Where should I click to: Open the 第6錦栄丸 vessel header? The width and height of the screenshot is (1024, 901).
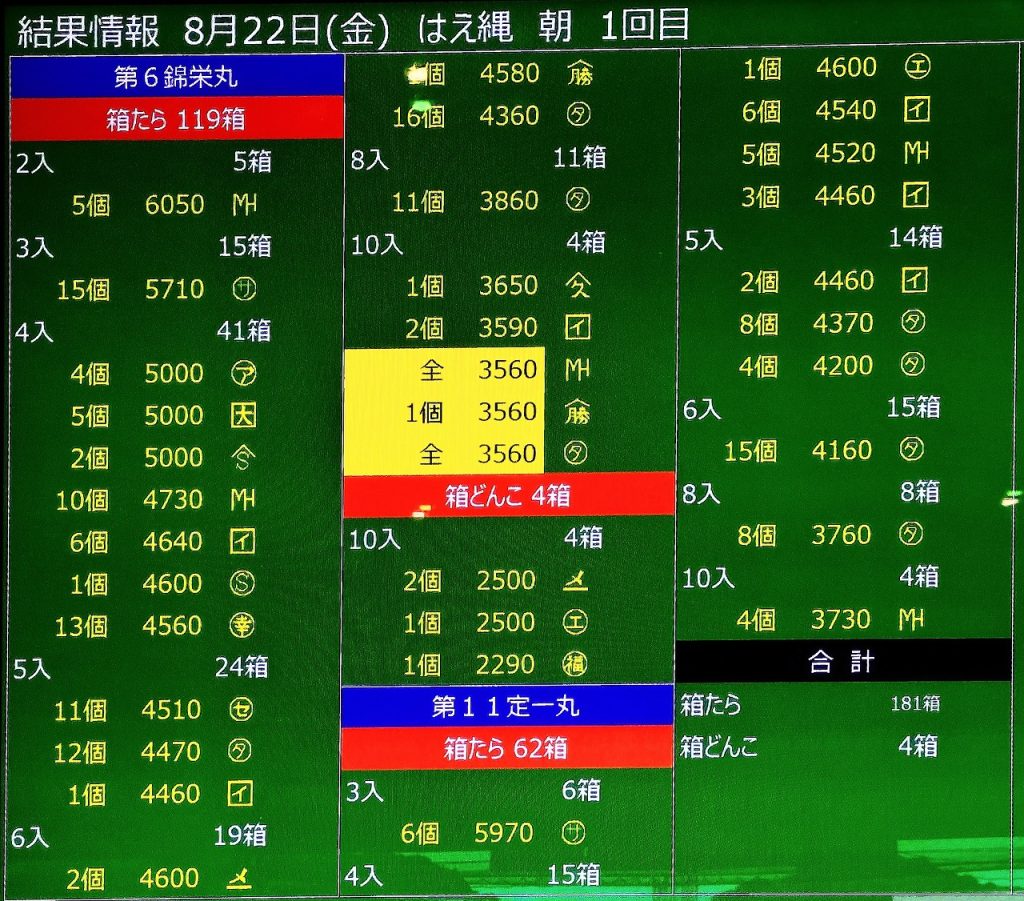click(x=176, y=77)
